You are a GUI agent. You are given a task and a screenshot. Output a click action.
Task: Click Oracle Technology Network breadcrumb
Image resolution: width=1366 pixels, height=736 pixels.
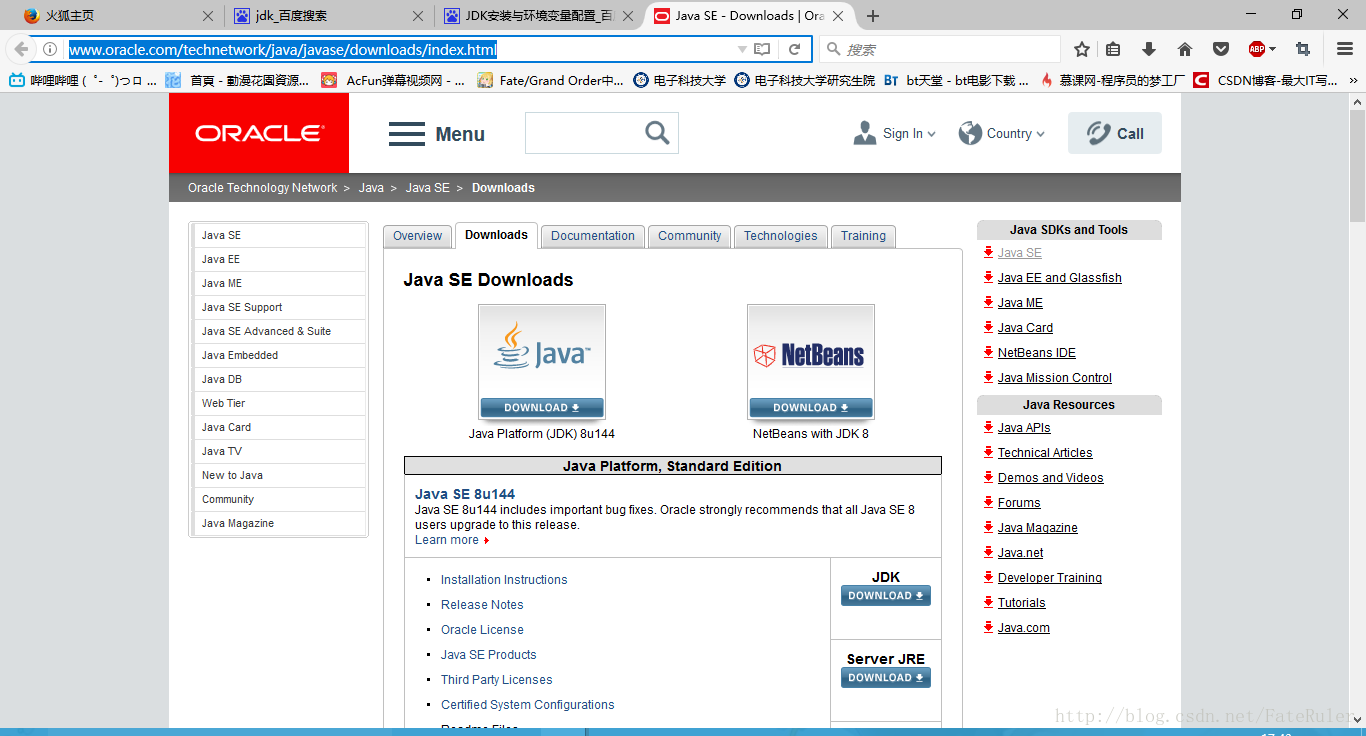263,188
